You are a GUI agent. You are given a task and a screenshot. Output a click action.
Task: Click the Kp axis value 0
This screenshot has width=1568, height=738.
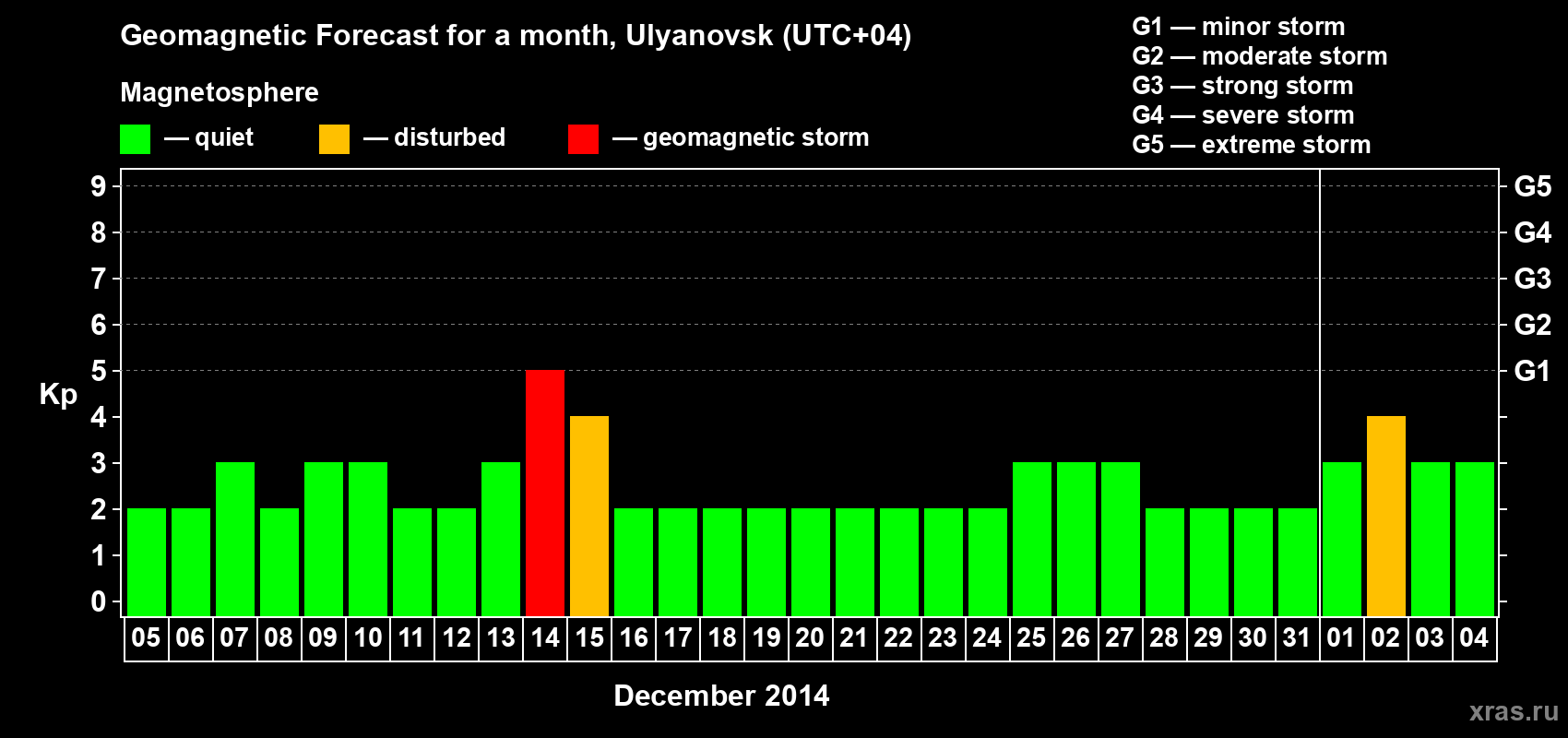click(99, 601)
